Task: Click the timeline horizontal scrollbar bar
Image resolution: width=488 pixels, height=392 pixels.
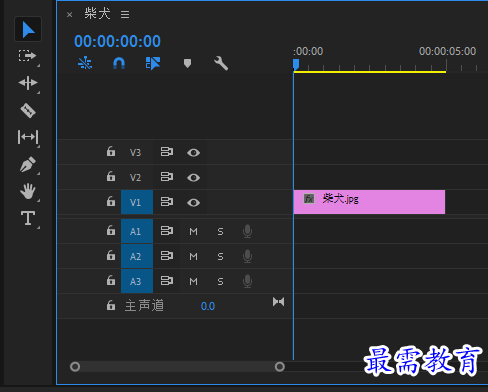Action: 177,367
